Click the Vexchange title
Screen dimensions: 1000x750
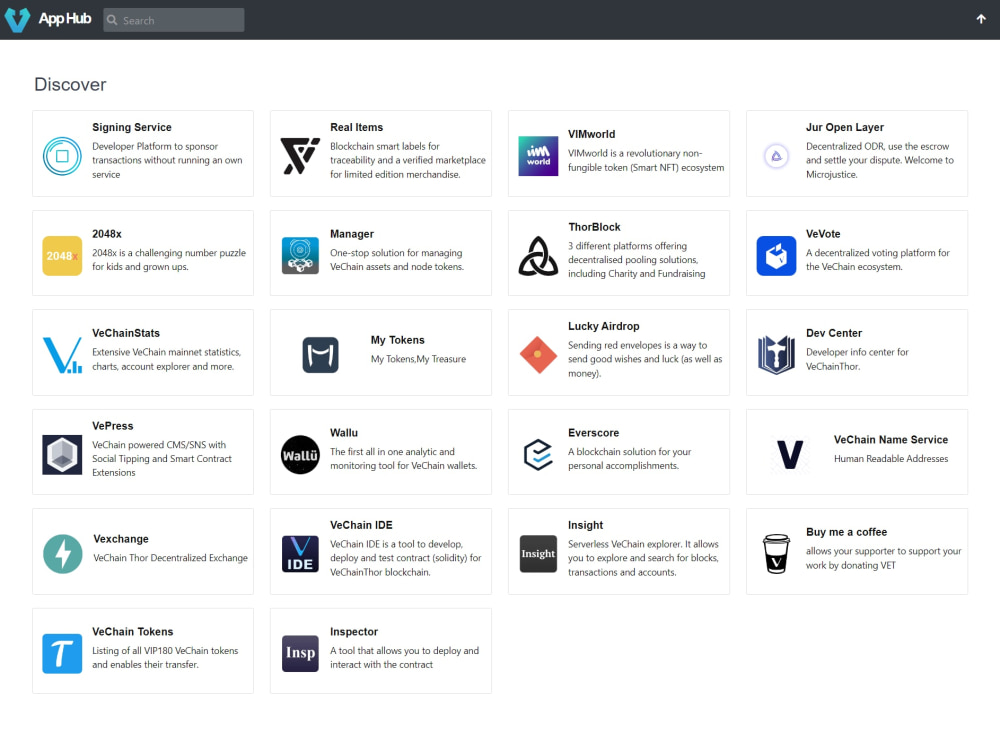click(121, 539)
